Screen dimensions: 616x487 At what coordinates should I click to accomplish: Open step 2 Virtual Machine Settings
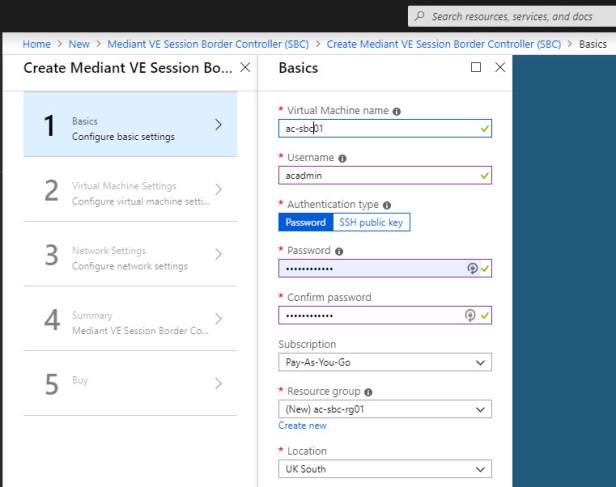(x=130, y=193)
